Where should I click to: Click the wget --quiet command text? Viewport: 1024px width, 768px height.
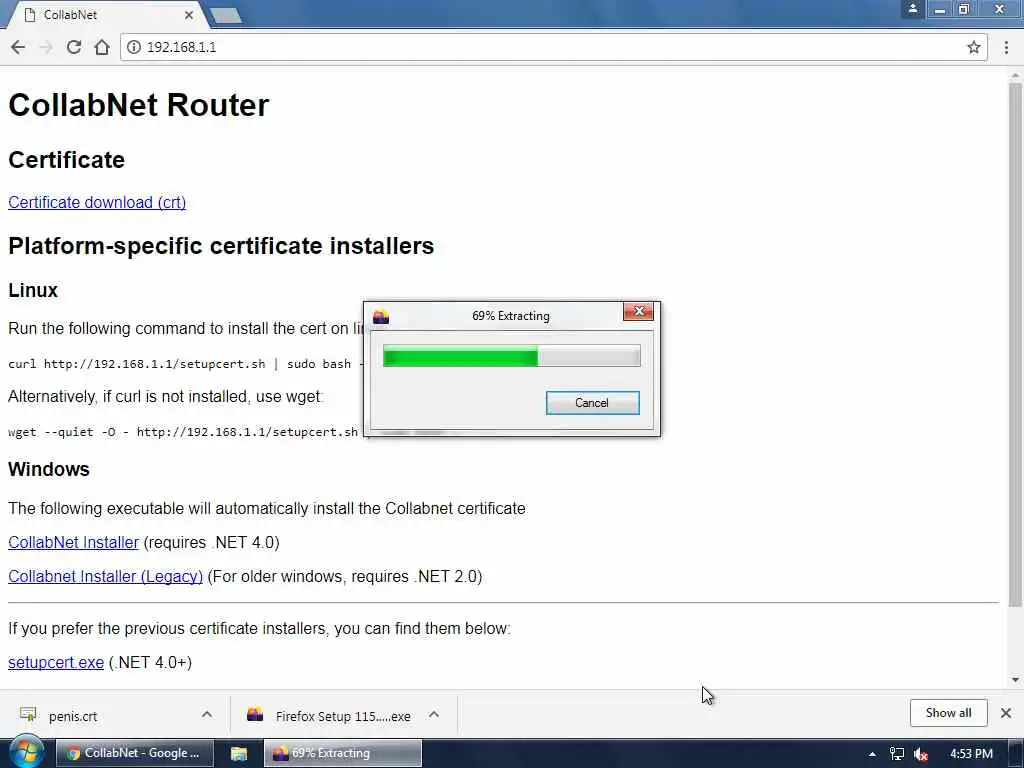click(185, 432)
